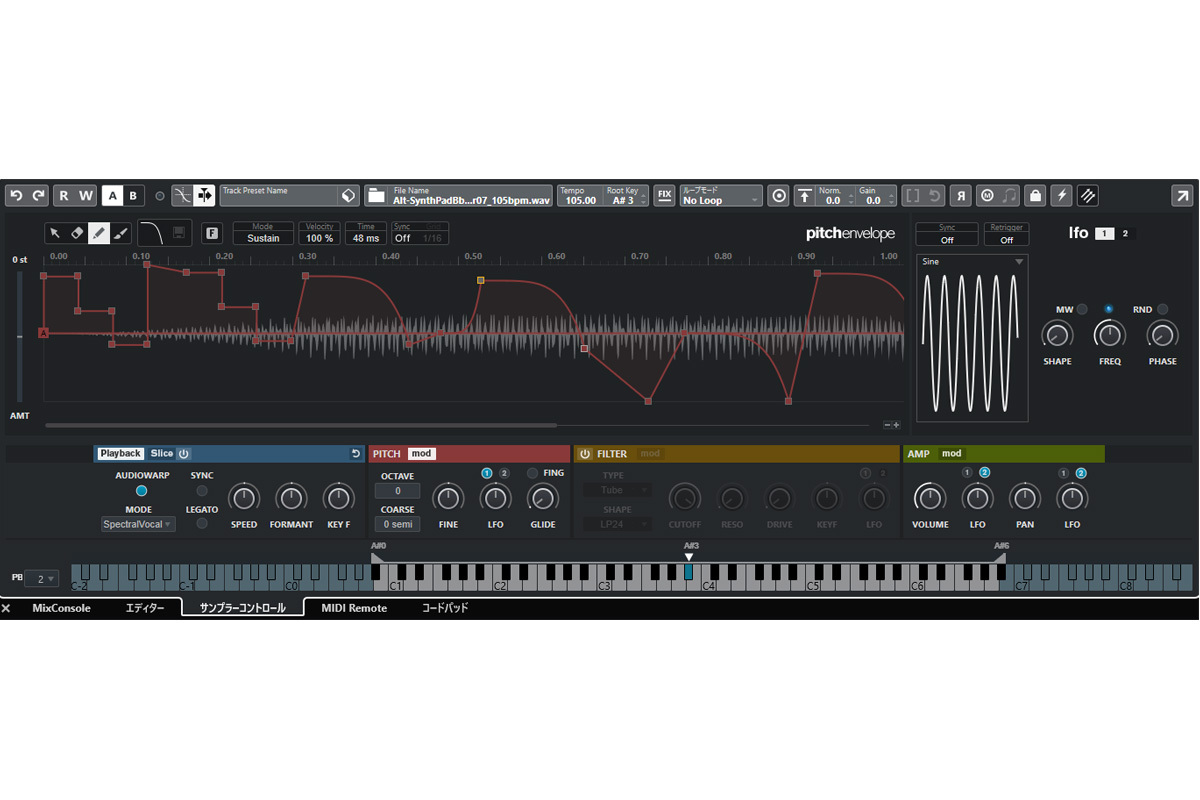Open the Sine waveform selector for the LFO
Screen dimensions: 1200x800
972,260
